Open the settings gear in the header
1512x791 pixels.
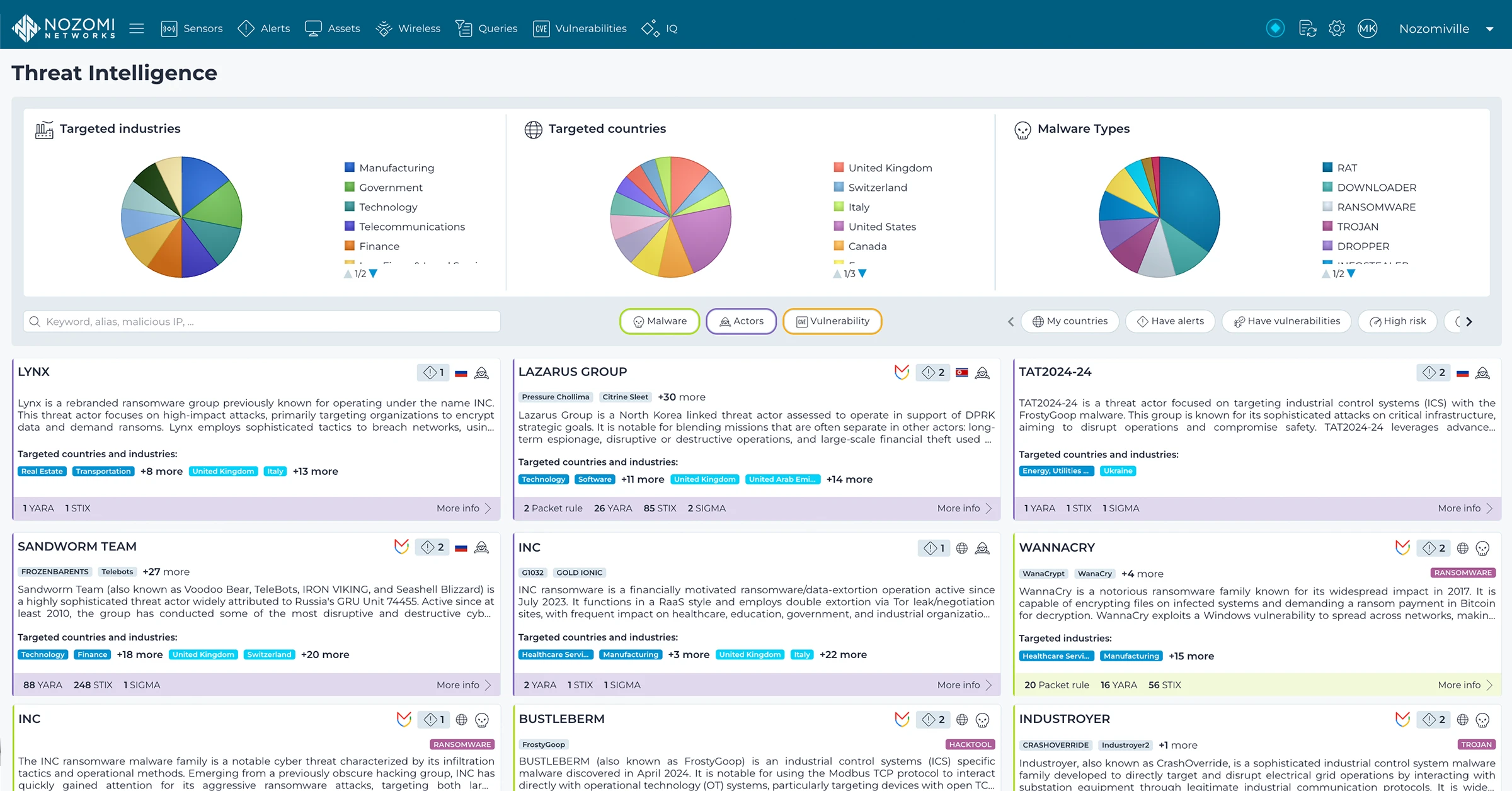[x=1337, y=28]
